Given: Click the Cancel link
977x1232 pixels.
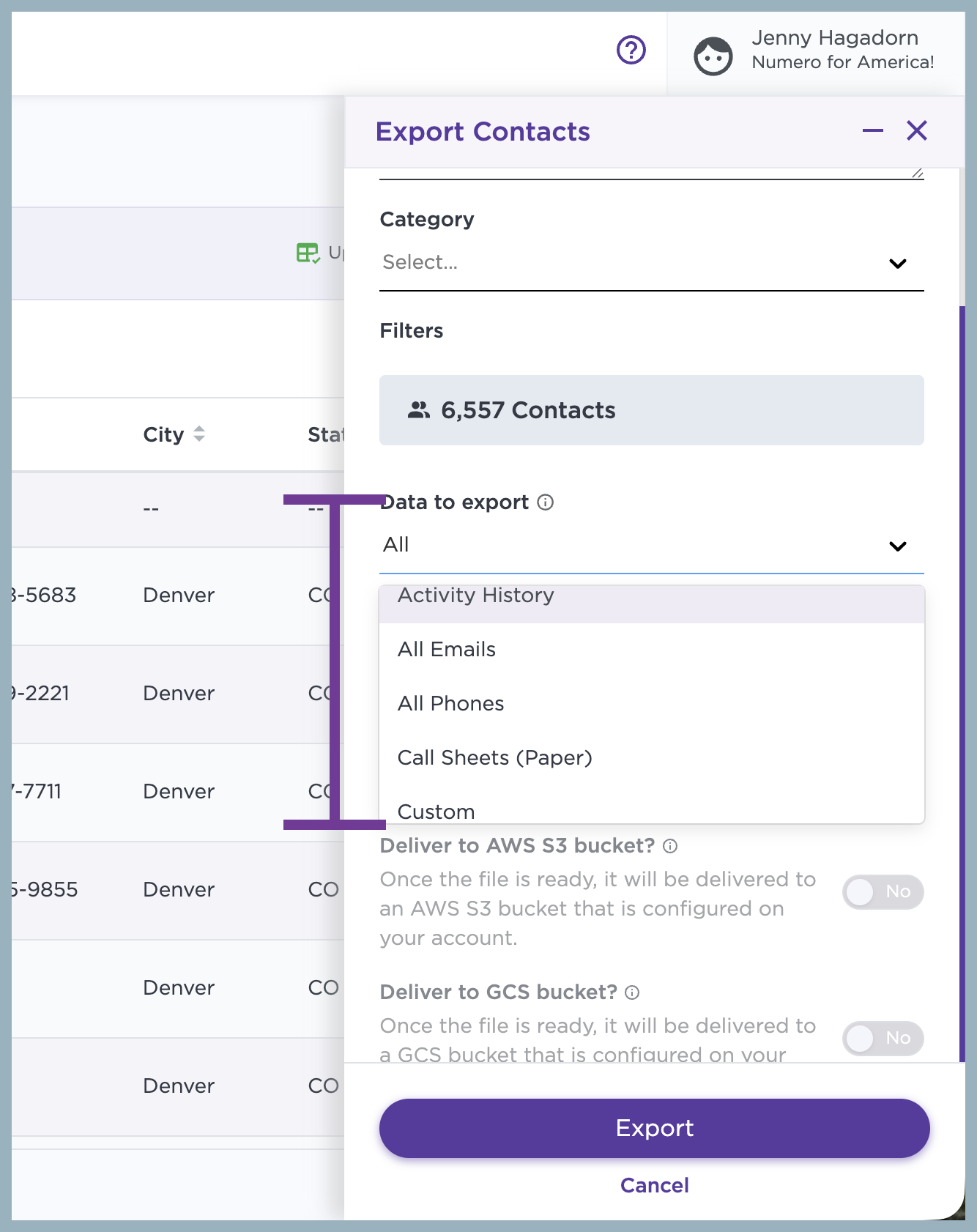Looking at the screenshot, I should pyautogui.click(x=654, y=1185).
